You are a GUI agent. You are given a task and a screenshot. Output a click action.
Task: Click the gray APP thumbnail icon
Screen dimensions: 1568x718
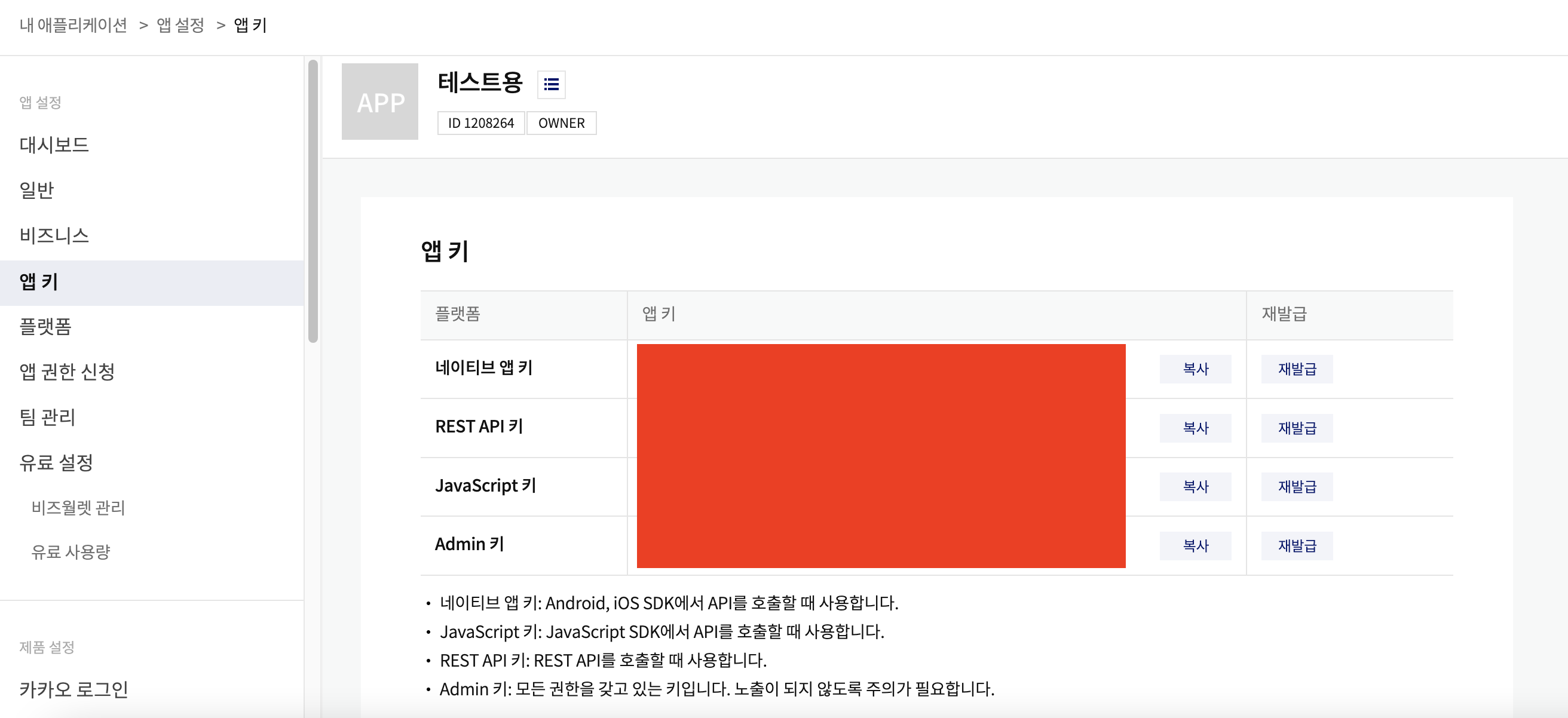[x=380, y=102]
